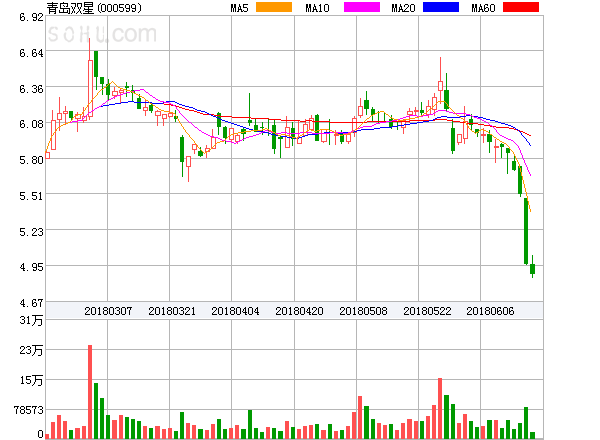Click the 6.92 price axis label
The width and height of the screenshot is (600, 440).
pos(31,17)
